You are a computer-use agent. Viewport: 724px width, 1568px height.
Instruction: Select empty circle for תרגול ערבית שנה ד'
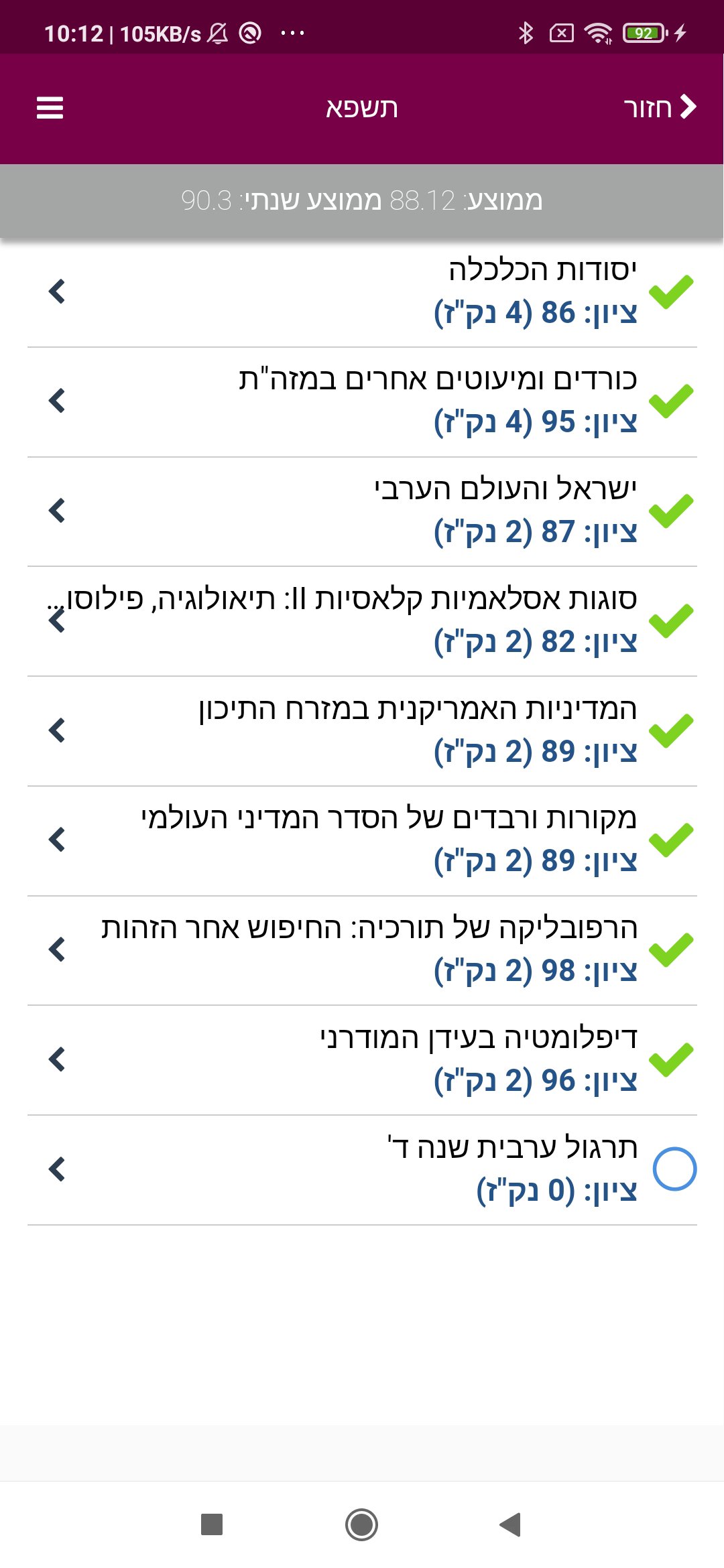pyautogui.click(x=674, y=1169)
